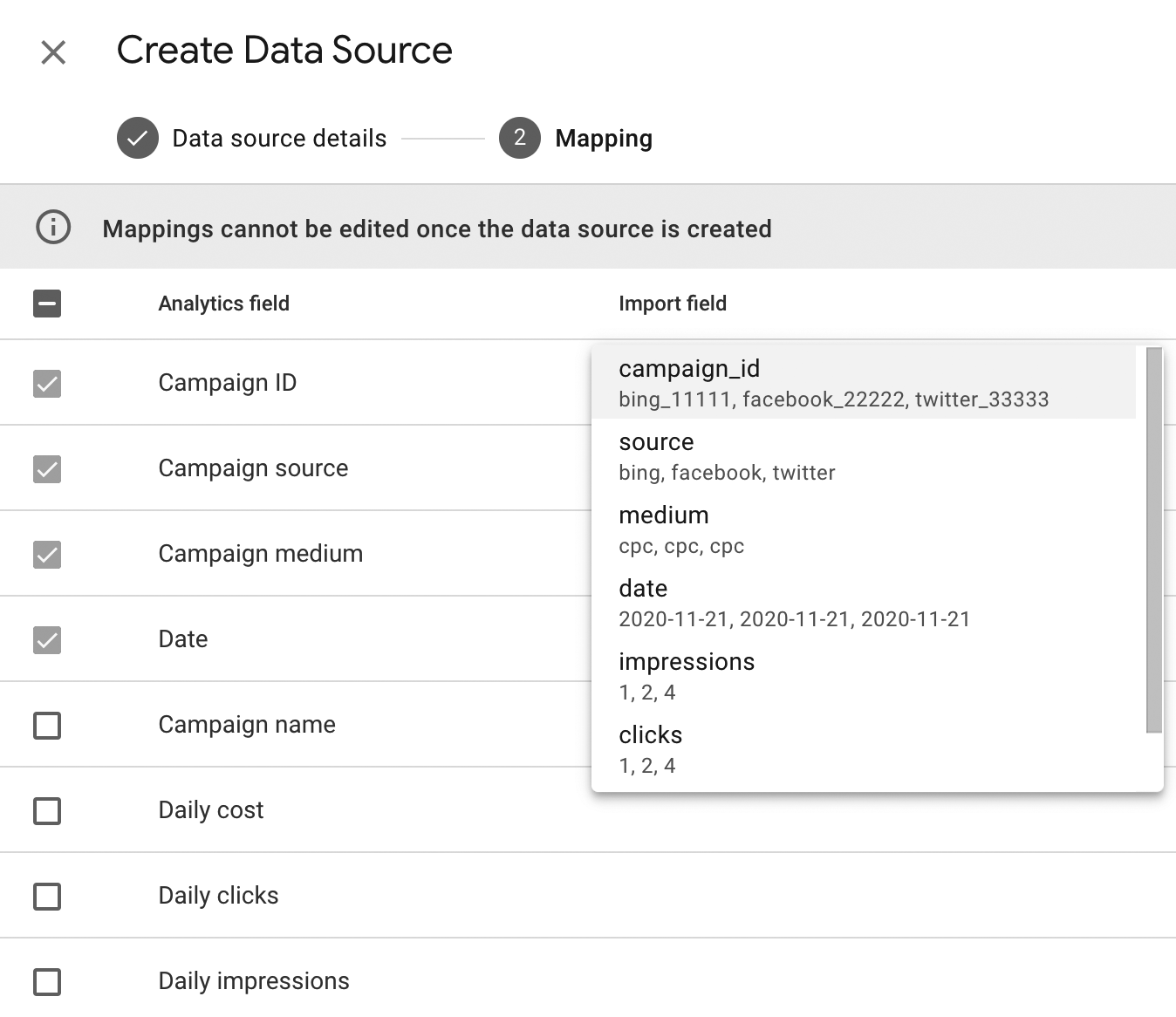The height and width of the screenshot is (1017, 1176).
Task: Enable the Daily cost field
Action: [46, 810]
